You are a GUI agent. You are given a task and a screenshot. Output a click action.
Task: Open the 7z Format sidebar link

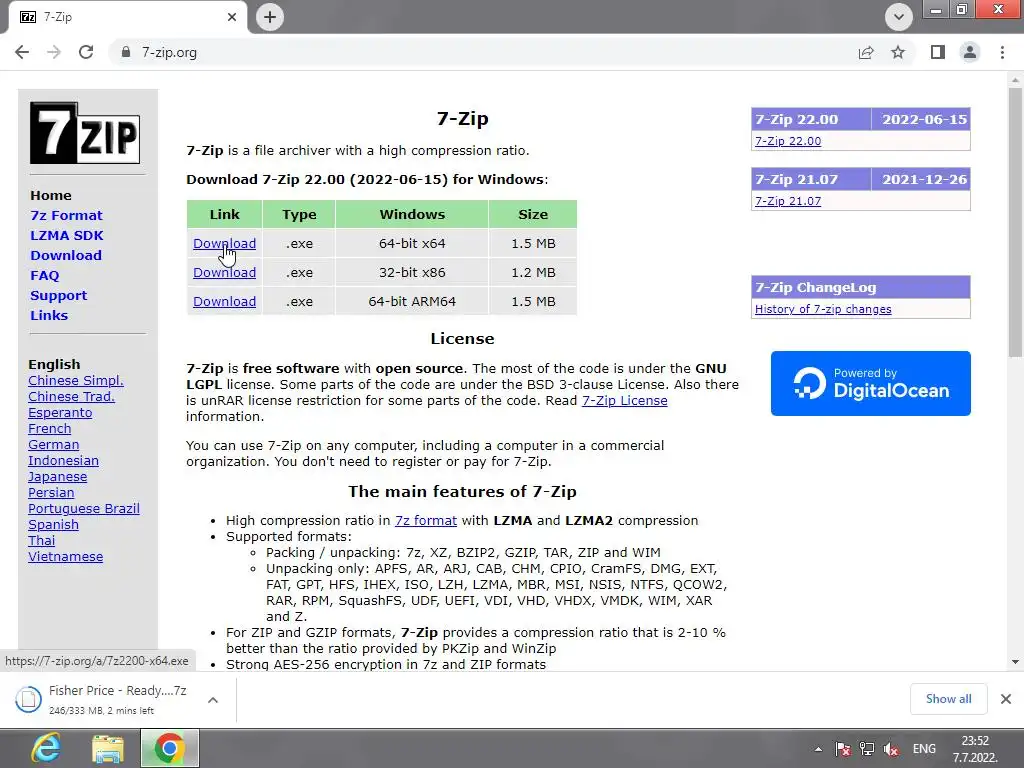[66, 216]
